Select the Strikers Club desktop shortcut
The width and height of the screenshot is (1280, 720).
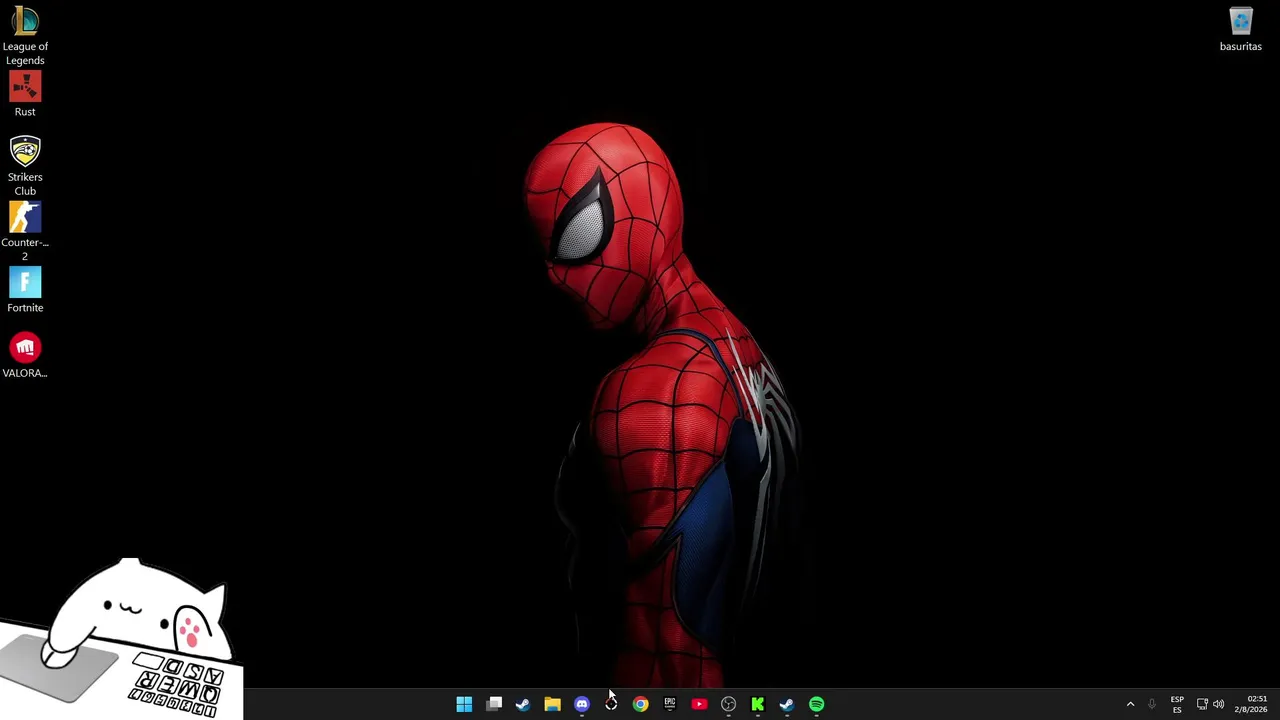[25, 166]
